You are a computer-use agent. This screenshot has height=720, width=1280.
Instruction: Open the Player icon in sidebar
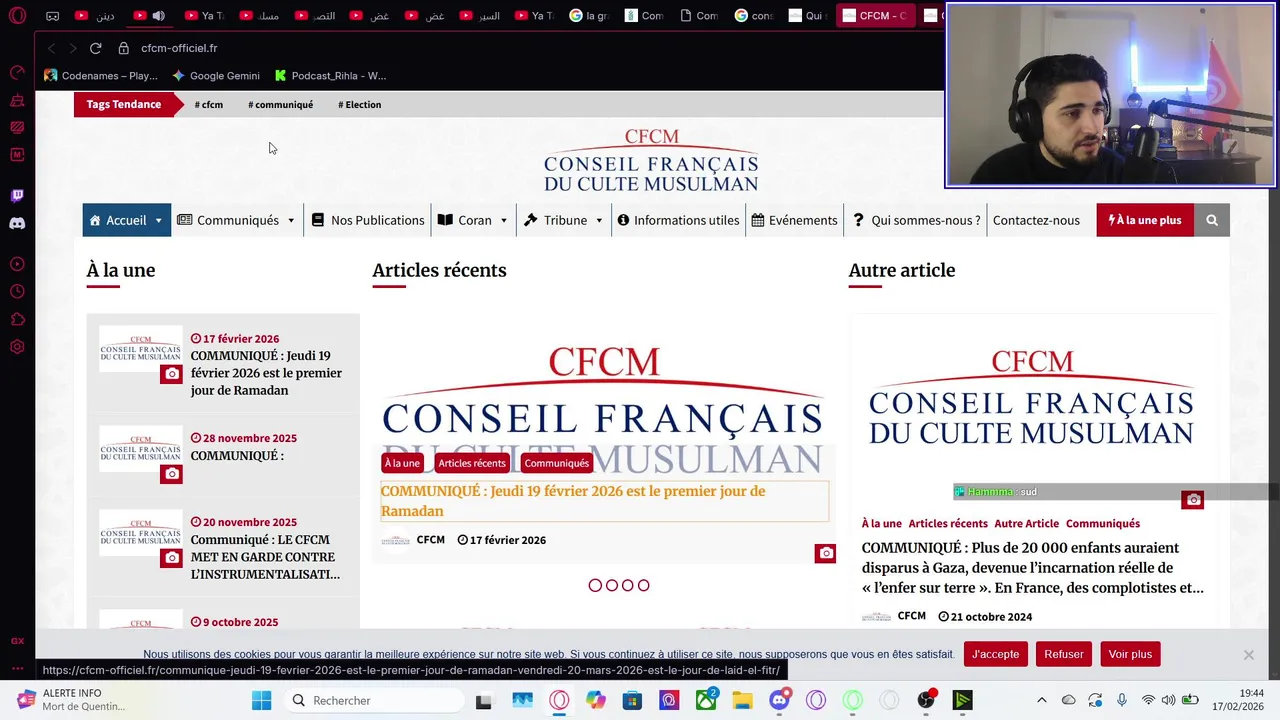coord(17,264)
